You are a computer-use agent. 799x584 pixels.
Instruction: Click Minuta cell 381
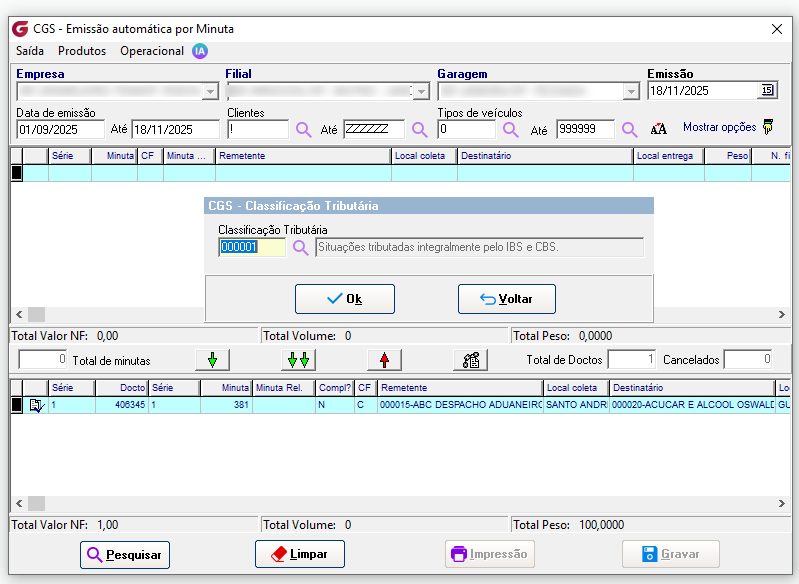(226, 405)
